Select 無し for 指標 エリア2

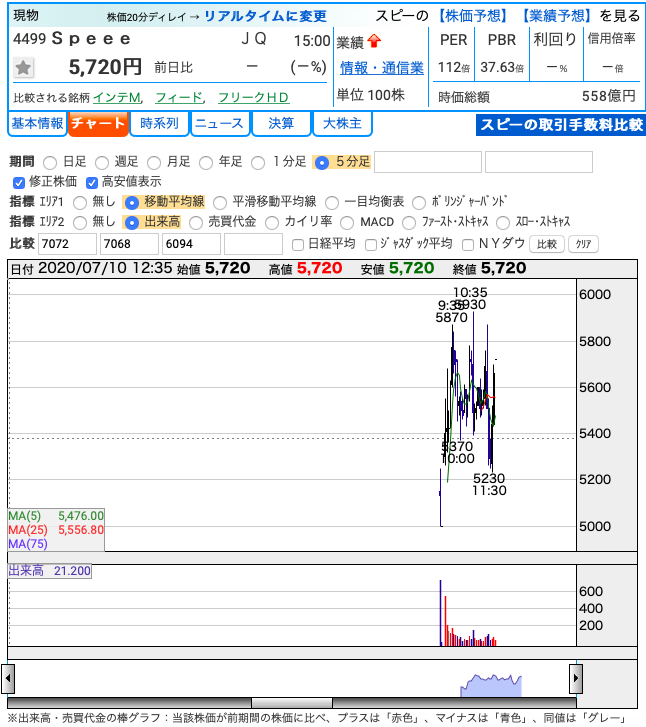pos(80,223)
